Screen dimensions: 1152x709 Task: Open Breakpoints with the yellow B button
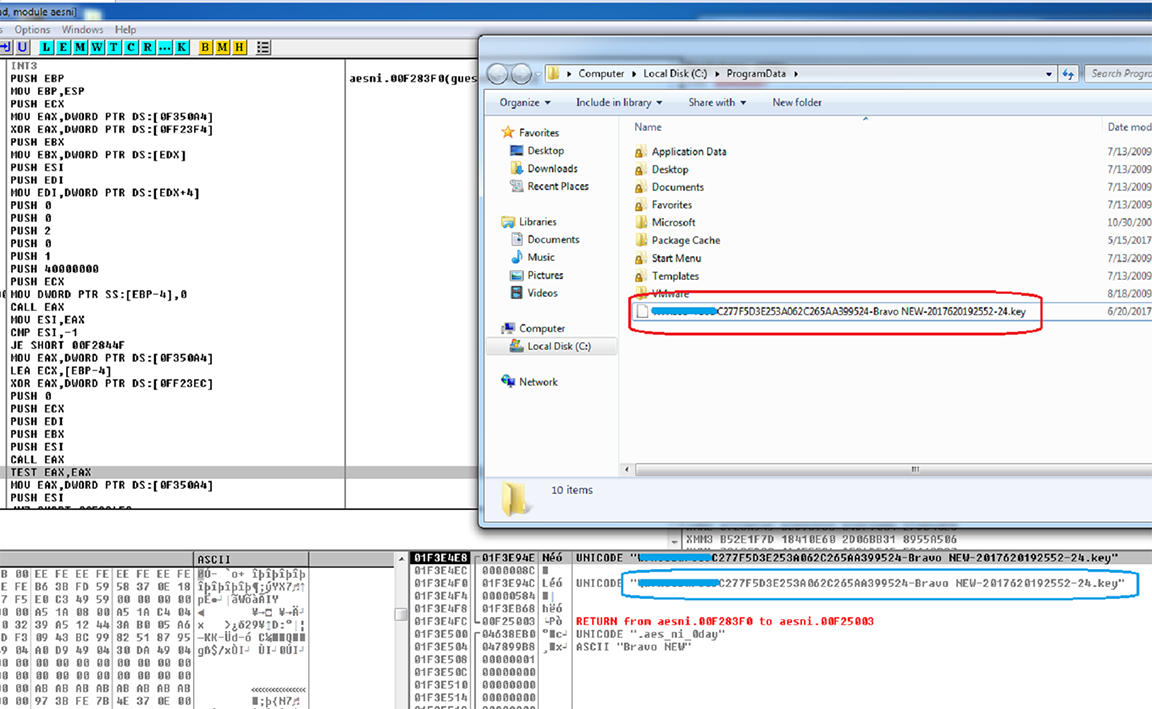click(x=206, y=47)
